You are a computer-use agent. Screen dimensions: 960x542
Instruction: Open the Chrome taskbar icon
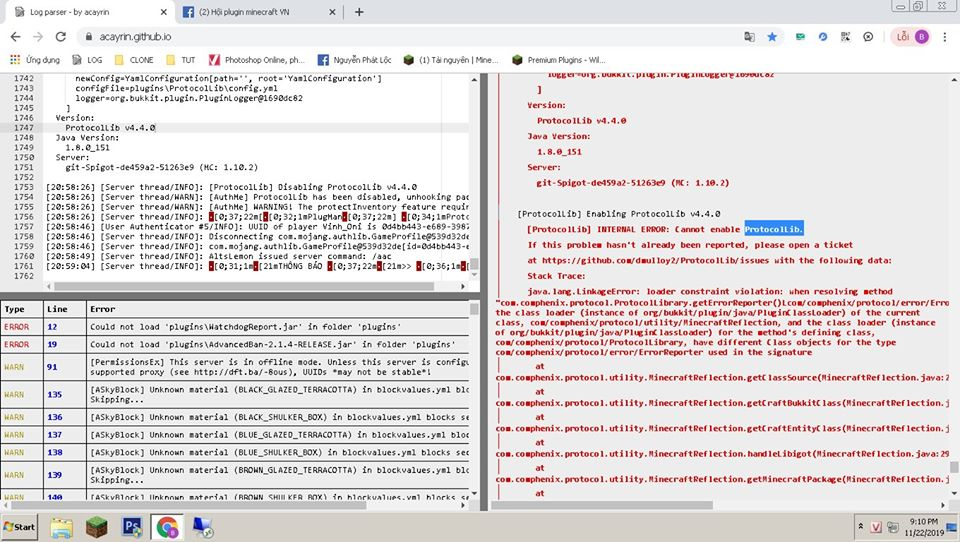(x=167, y=527)
